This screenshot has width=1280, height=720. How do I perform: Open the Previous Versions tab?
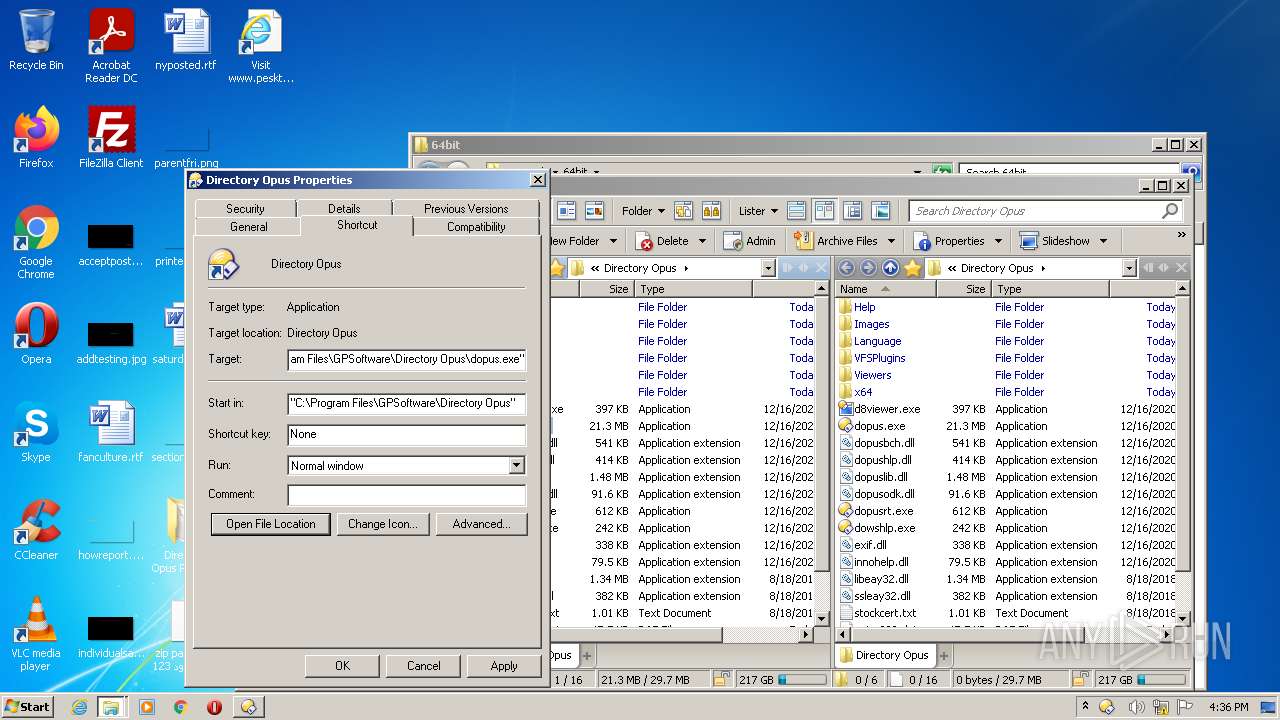click(466, 209)
